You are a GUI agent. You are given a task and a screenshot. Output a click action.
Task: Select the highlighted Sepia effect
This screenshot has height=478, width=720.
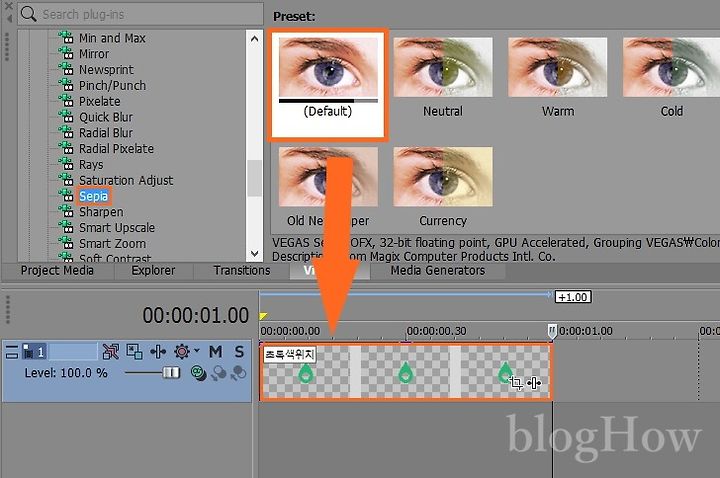click(x=93, y=196)
